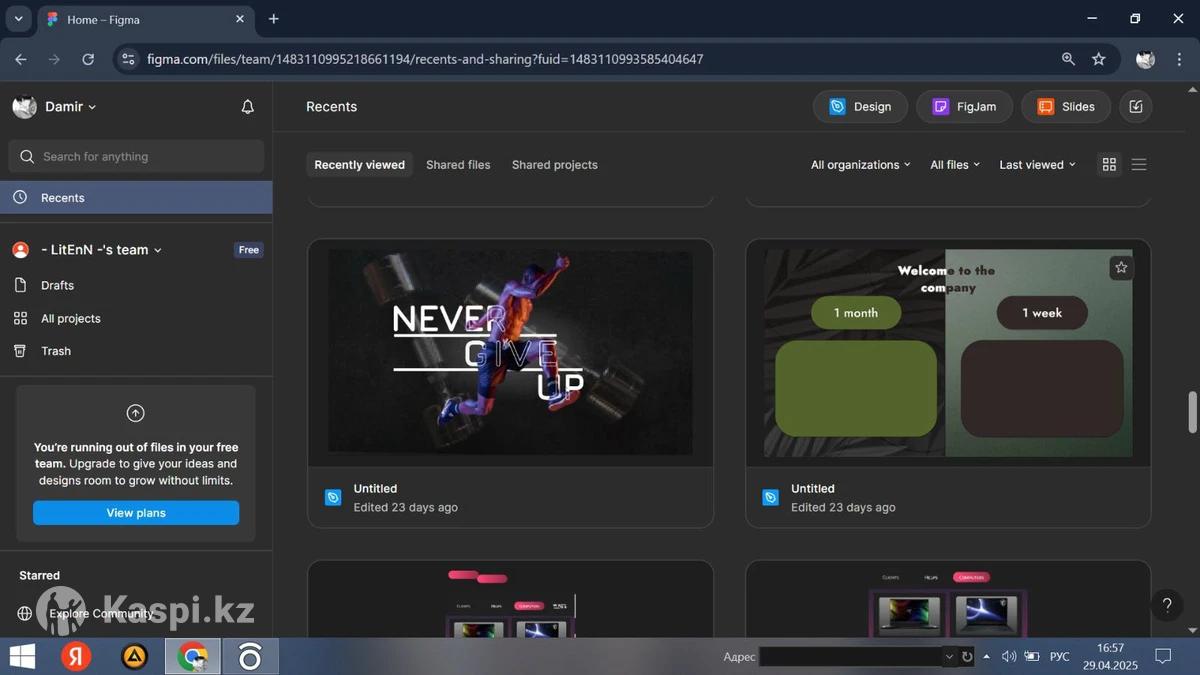1200x675 pixels.
Task: Click the taskbar Адрес input field
Action: (x=850, y=657)
